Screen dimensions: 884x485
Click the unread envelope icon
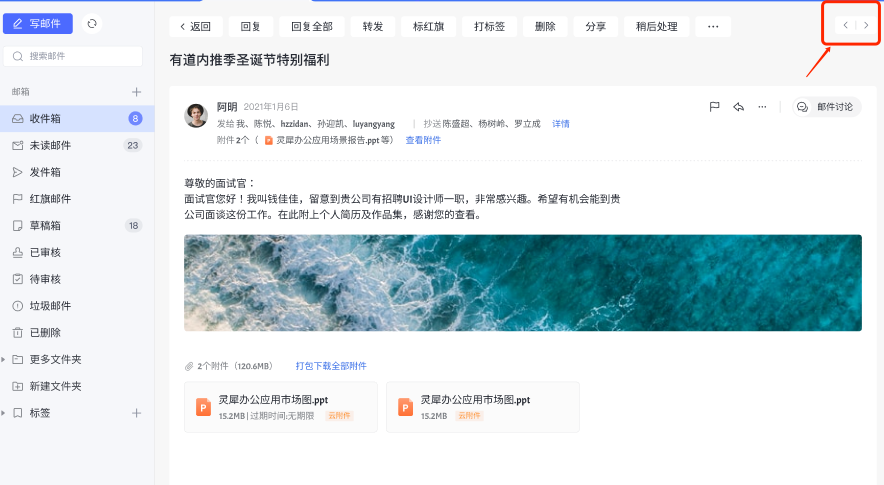click(x=18, y=146)
